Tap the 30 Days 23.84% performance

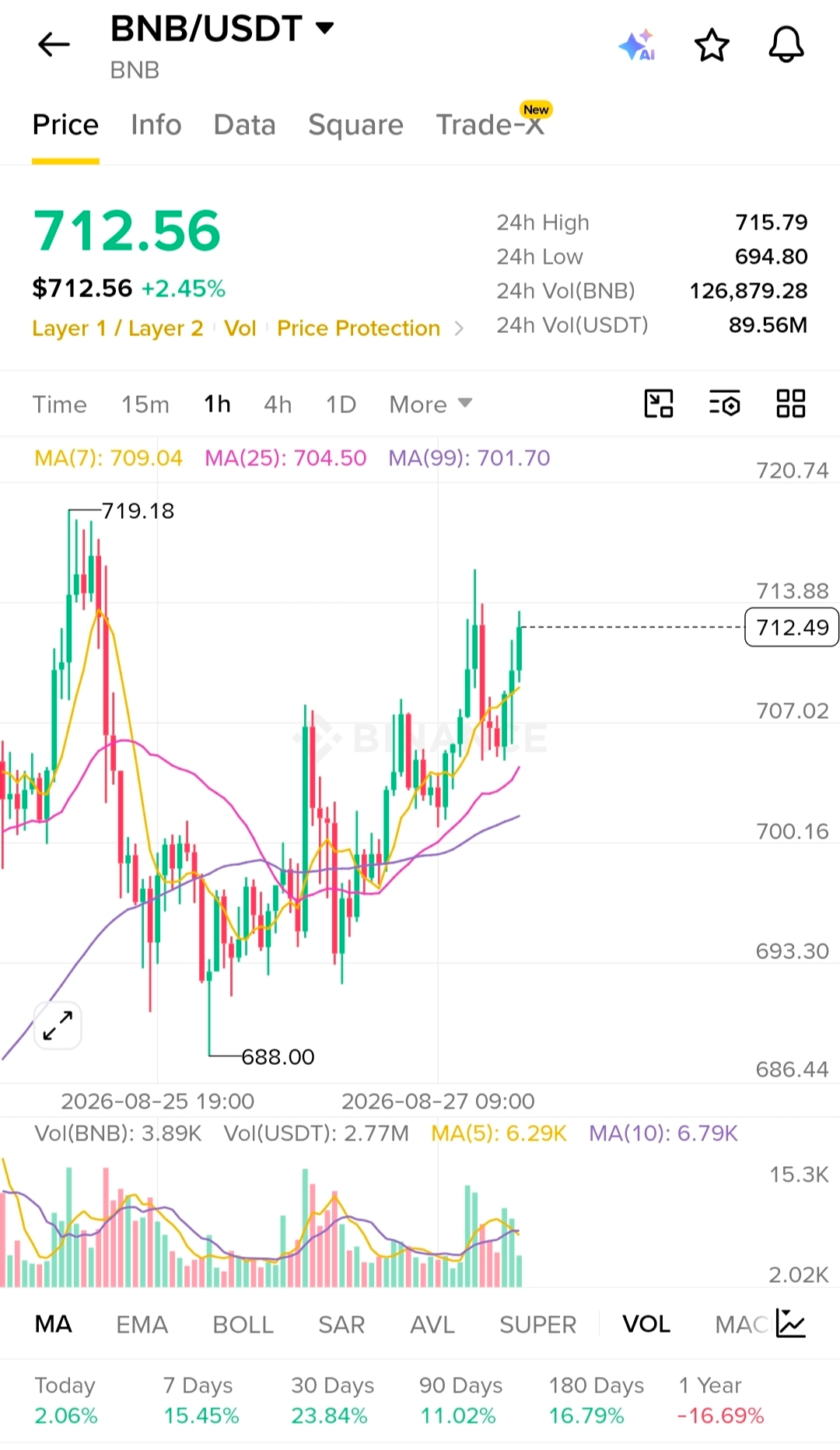332,1400
